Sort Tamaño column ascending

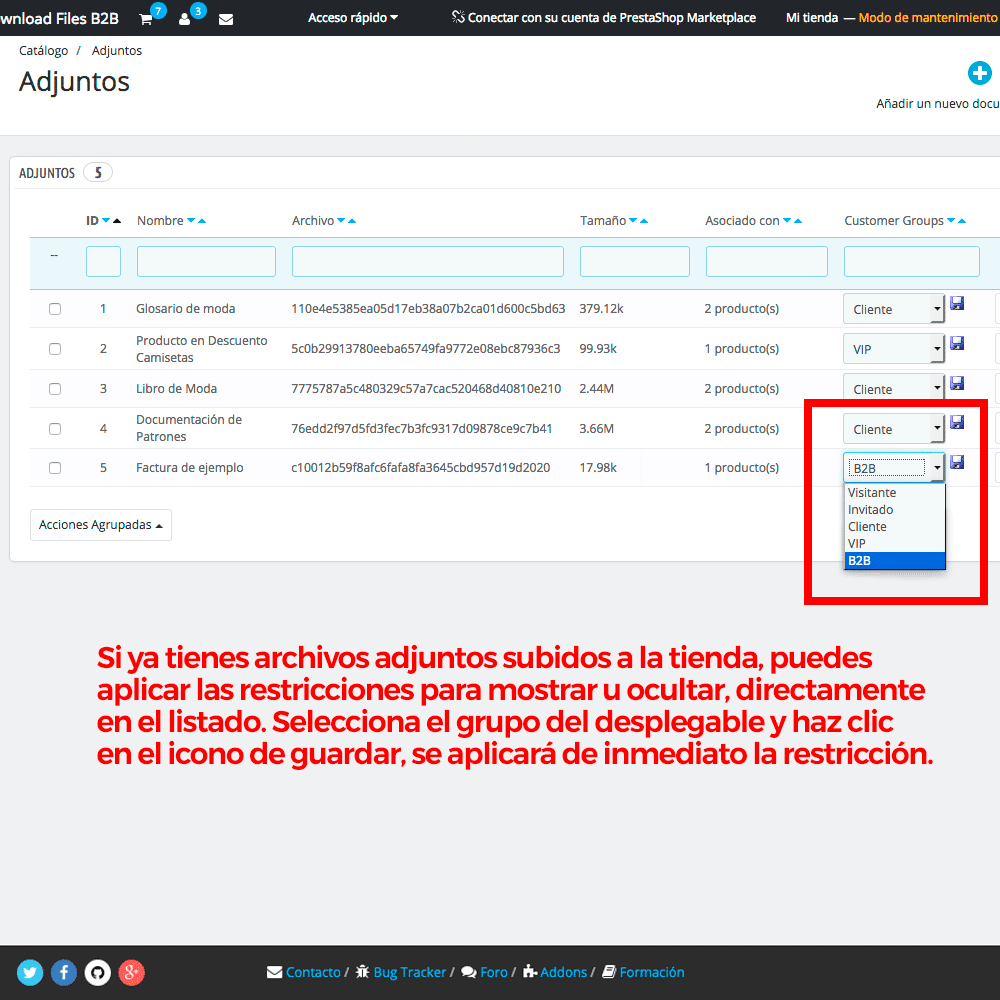(x=644, y=221)
